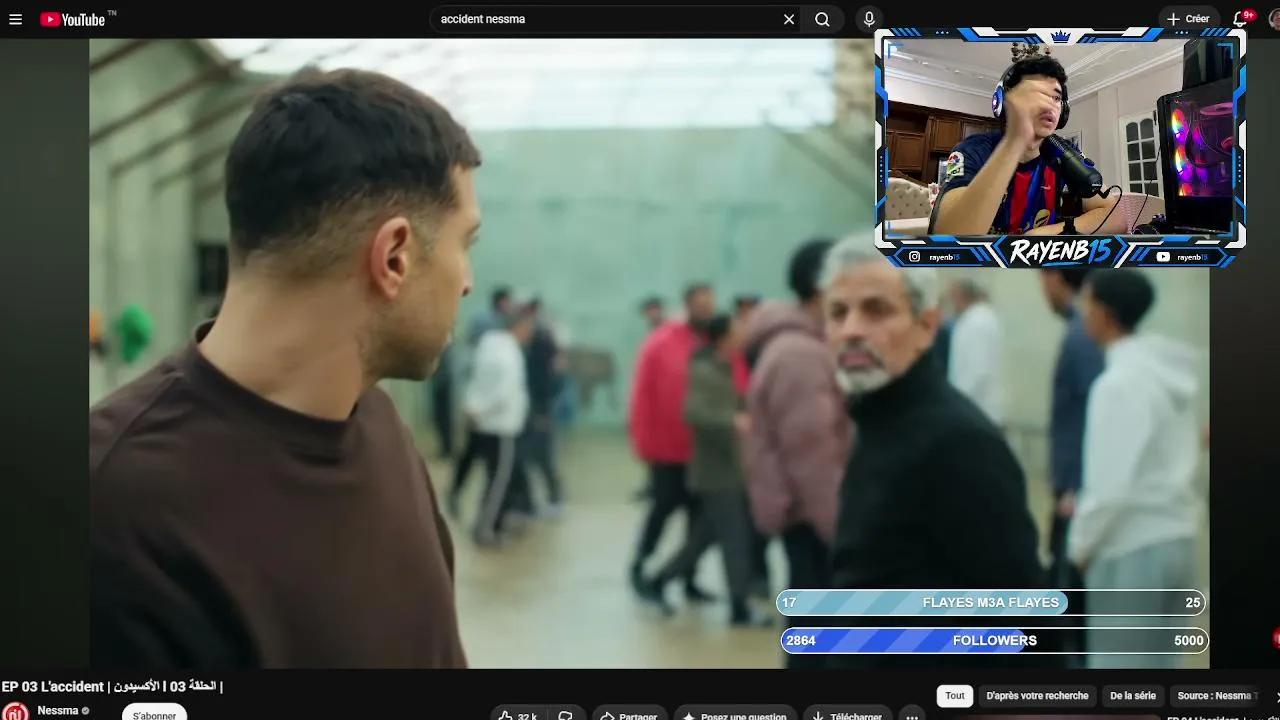This screenshot has height=720, width=1280.
Task: Click the video title 'EP 03 L'accident'
Action: coord(112,687)
